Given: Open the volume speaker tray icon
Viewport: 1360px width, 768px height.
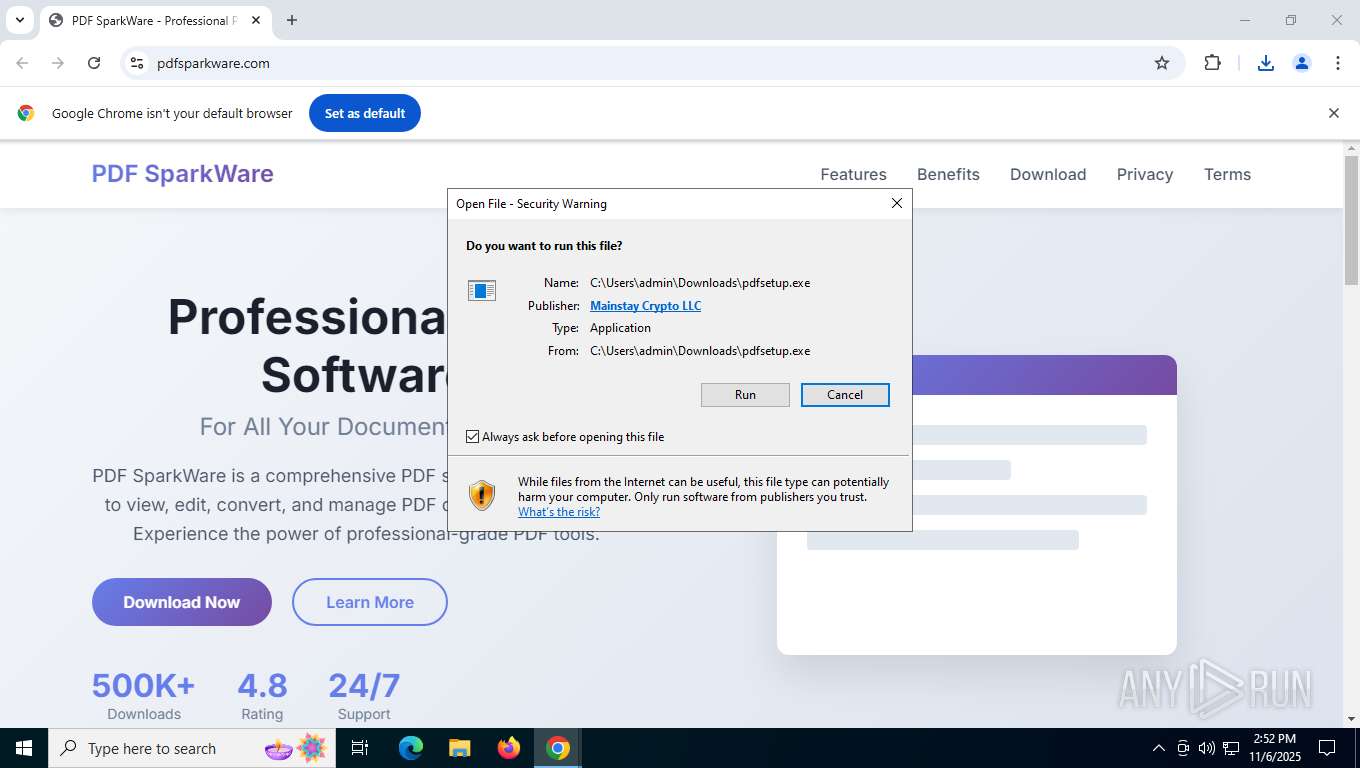Looking at the screenshot, I should click(x=1207, y=748).
